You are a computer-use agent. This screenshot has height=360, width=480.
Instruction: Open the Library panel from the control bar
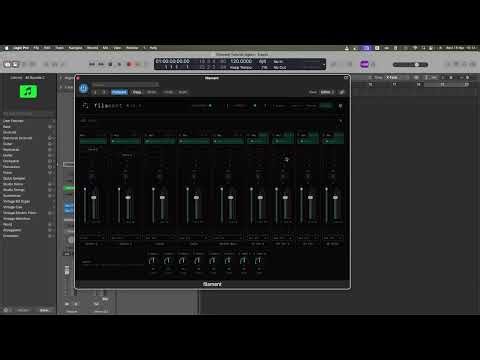[x=7, y=64]
